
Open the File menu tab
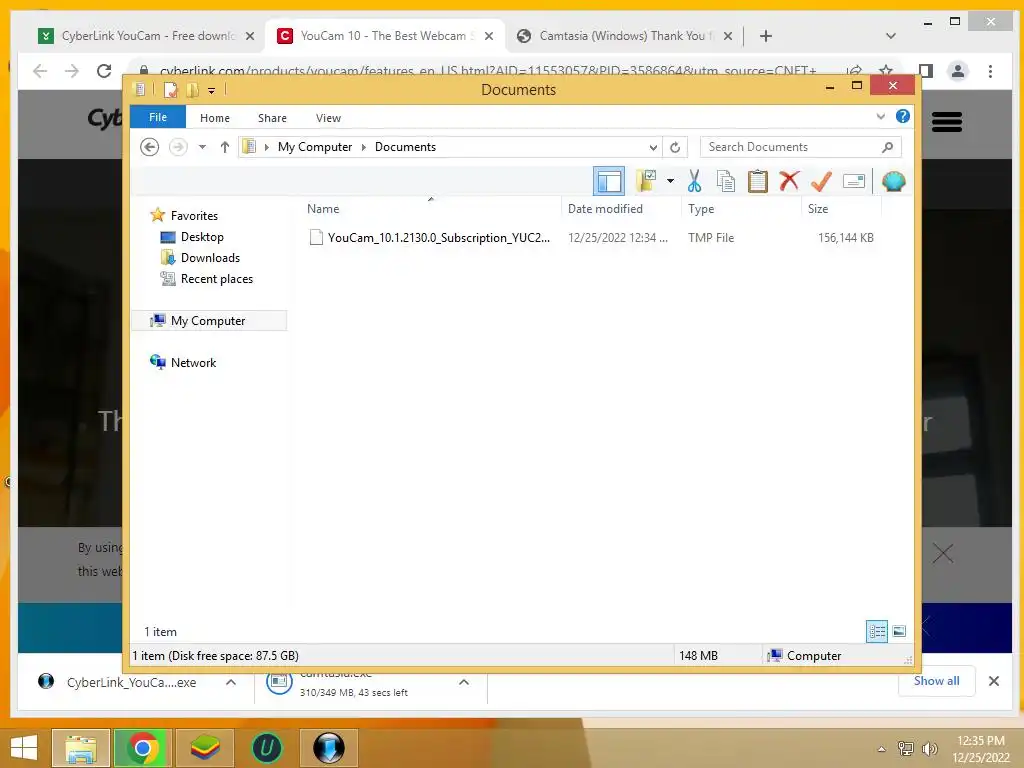tap(157, 117)
